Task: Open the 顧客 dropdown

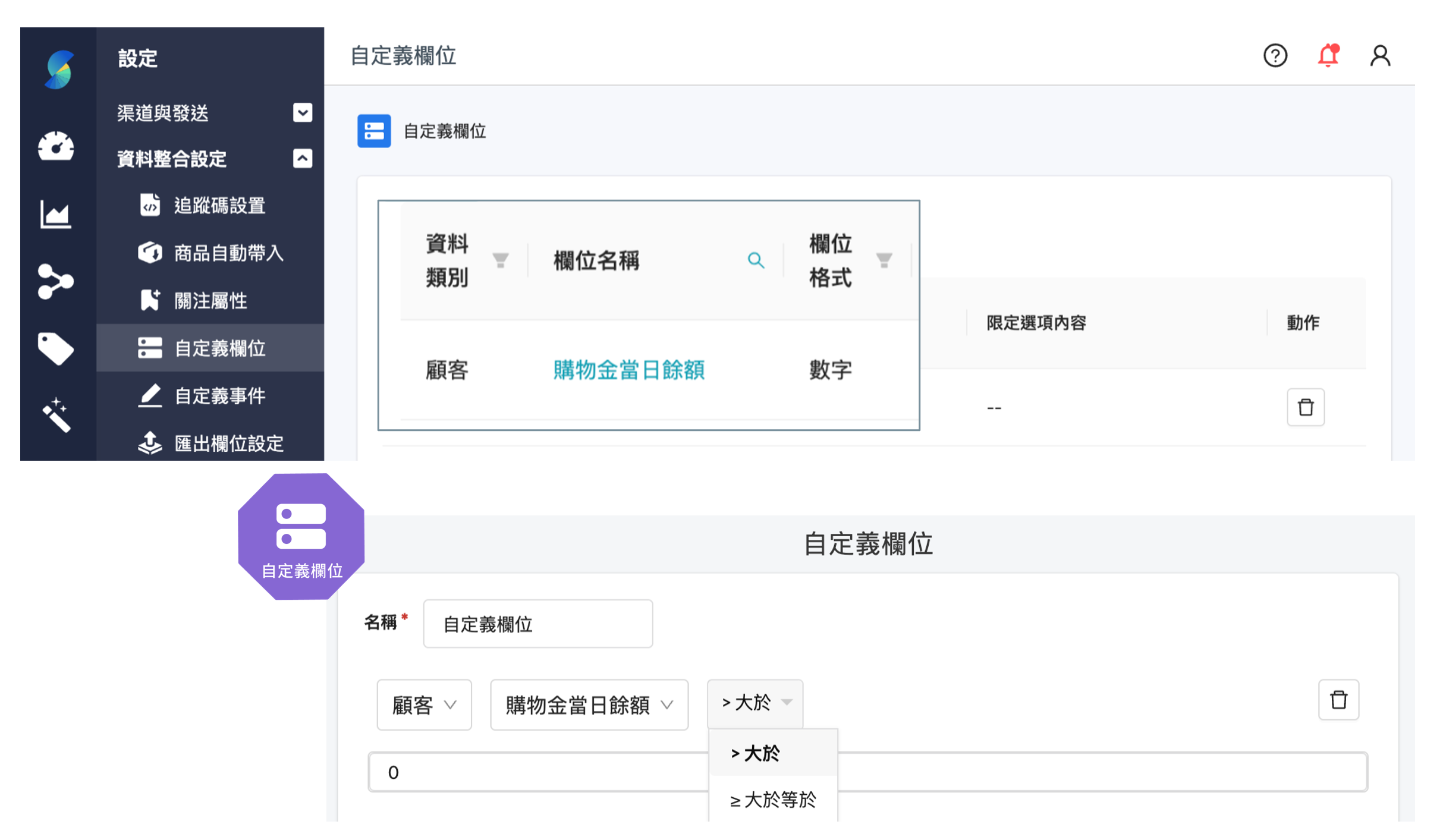Action: (423, 704)
